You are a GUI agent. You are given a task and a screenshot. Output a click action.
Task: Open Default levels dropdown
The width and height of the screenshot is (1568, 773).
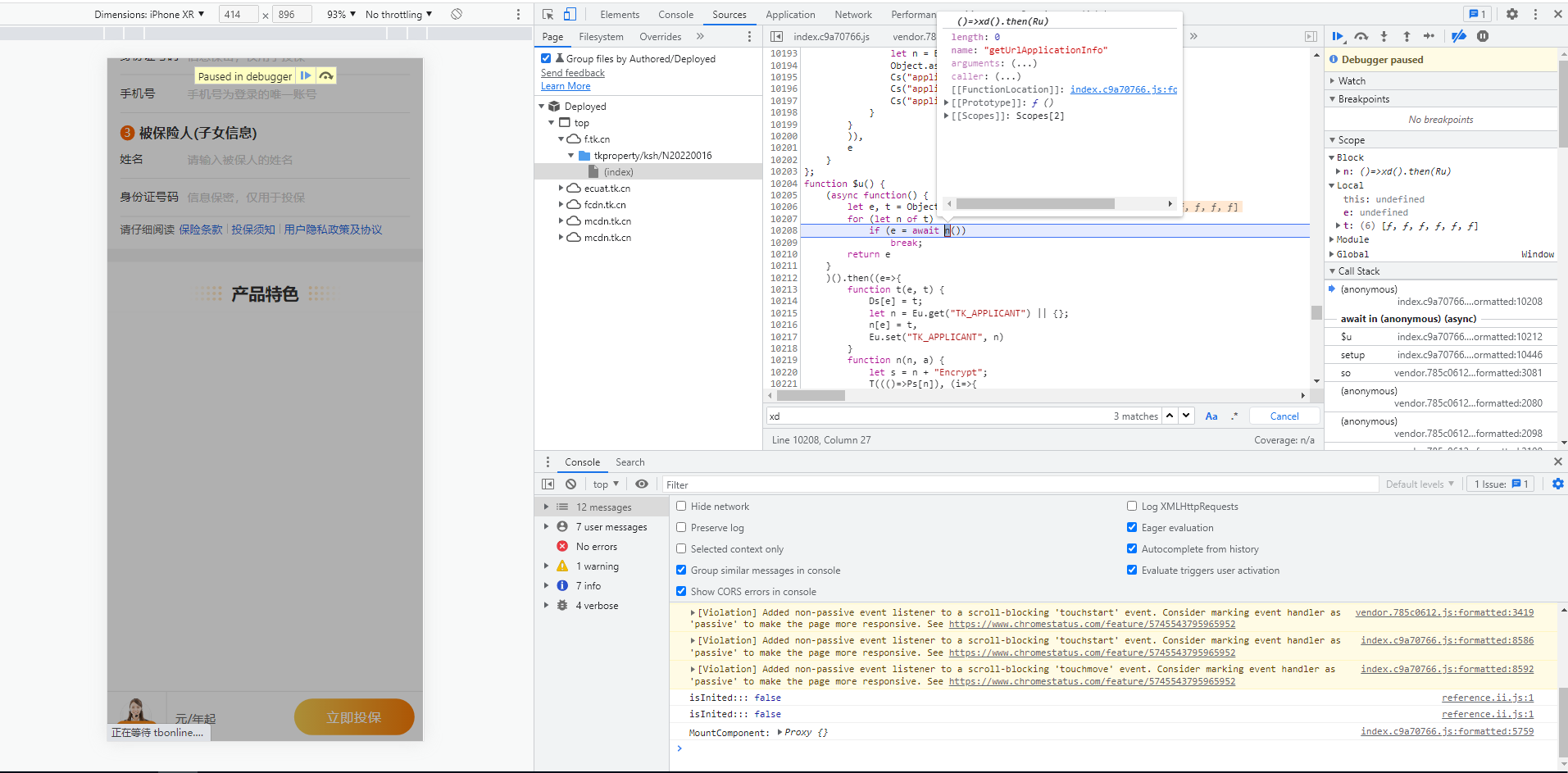[x=1420, y=484]
